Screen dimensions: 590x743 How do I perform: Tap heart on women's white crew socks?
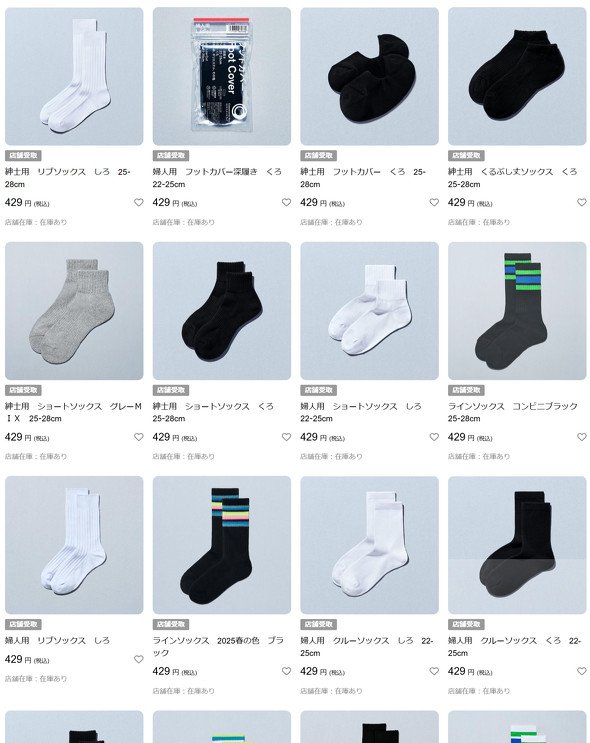tap(434, 671)
